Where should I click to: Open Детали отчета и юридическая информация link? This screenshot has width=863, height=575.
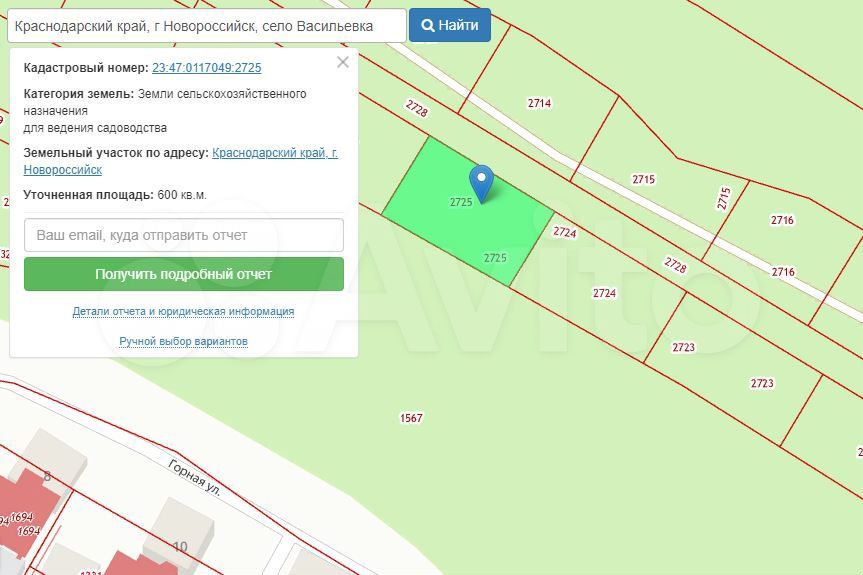183,311
